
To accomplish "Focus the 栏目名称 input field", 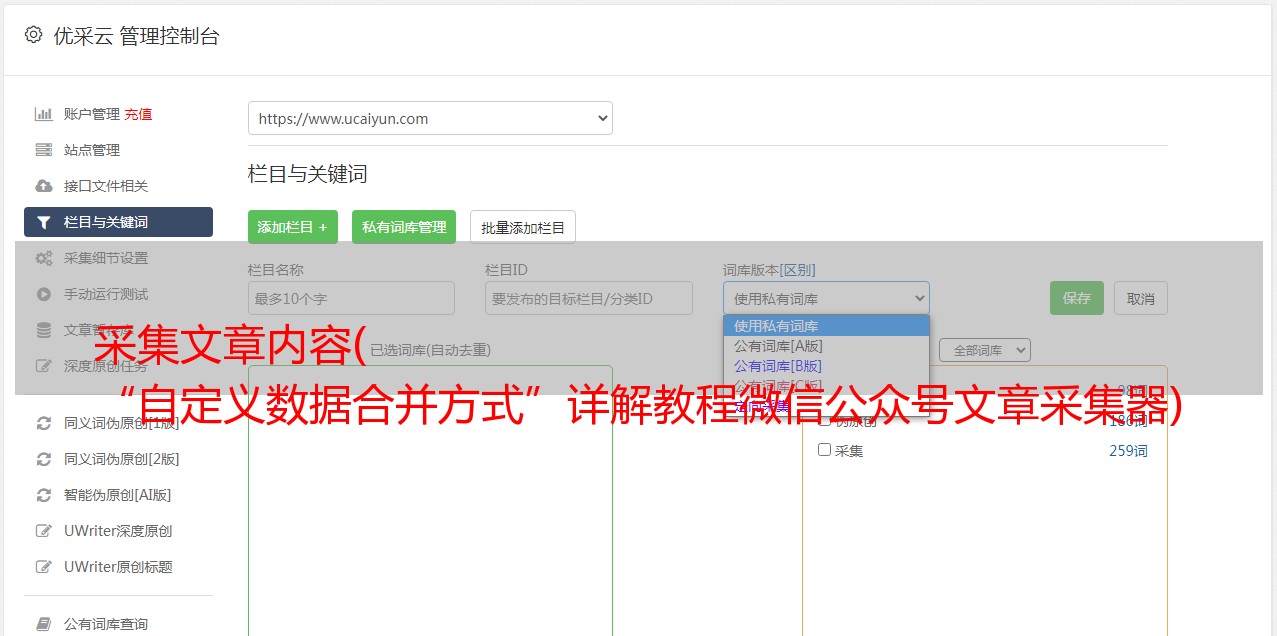I will [x=351, y=298].
